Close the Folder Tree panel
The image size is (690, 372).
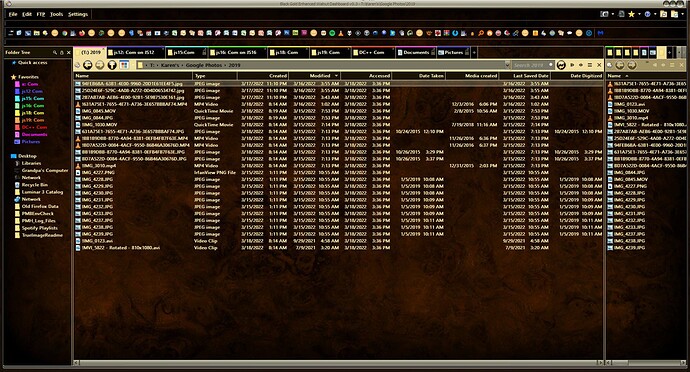69,52
